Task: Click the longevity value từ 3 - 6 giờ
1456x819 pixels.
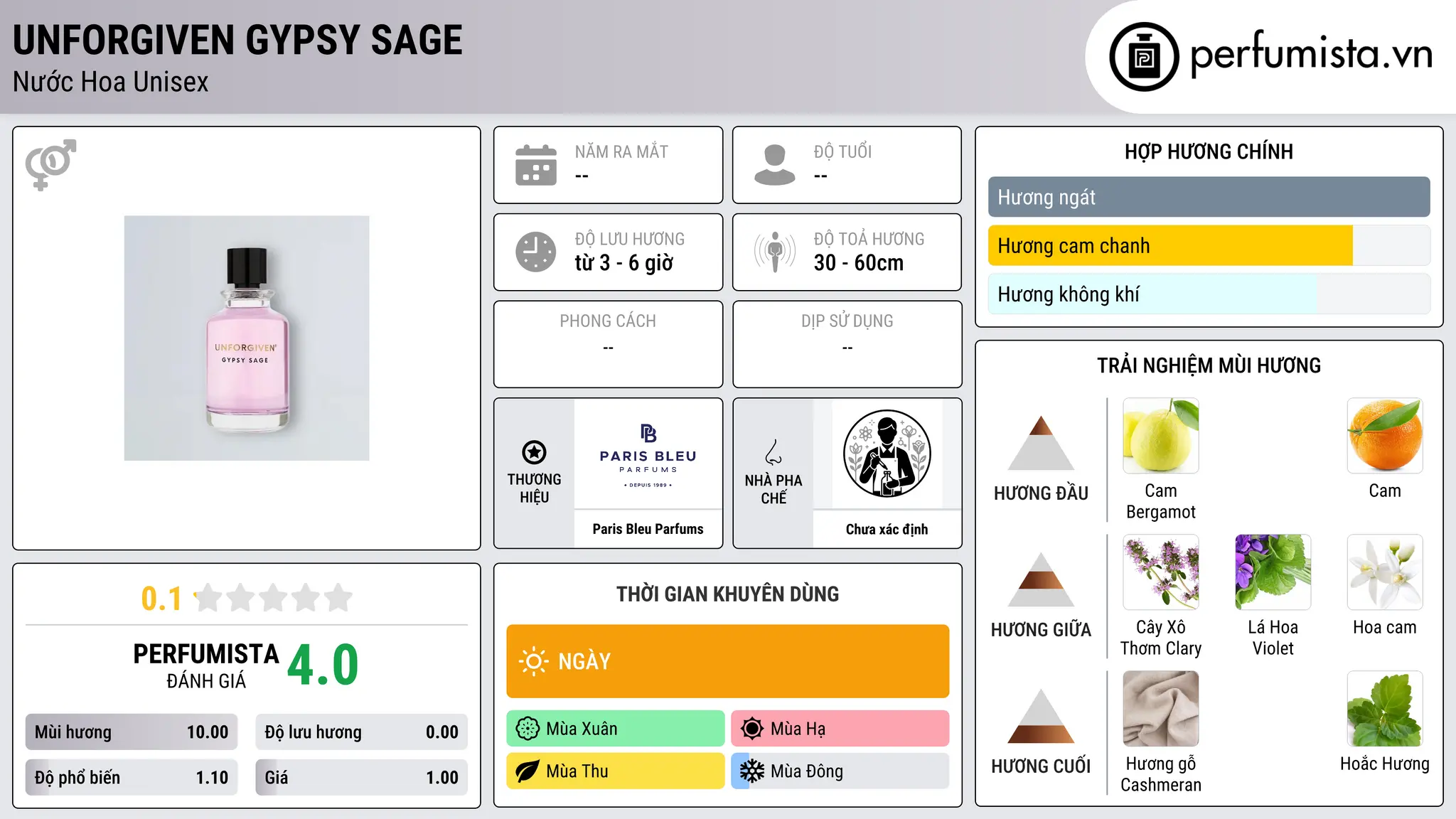Action: pyautogui.click(x=624, y=263)
